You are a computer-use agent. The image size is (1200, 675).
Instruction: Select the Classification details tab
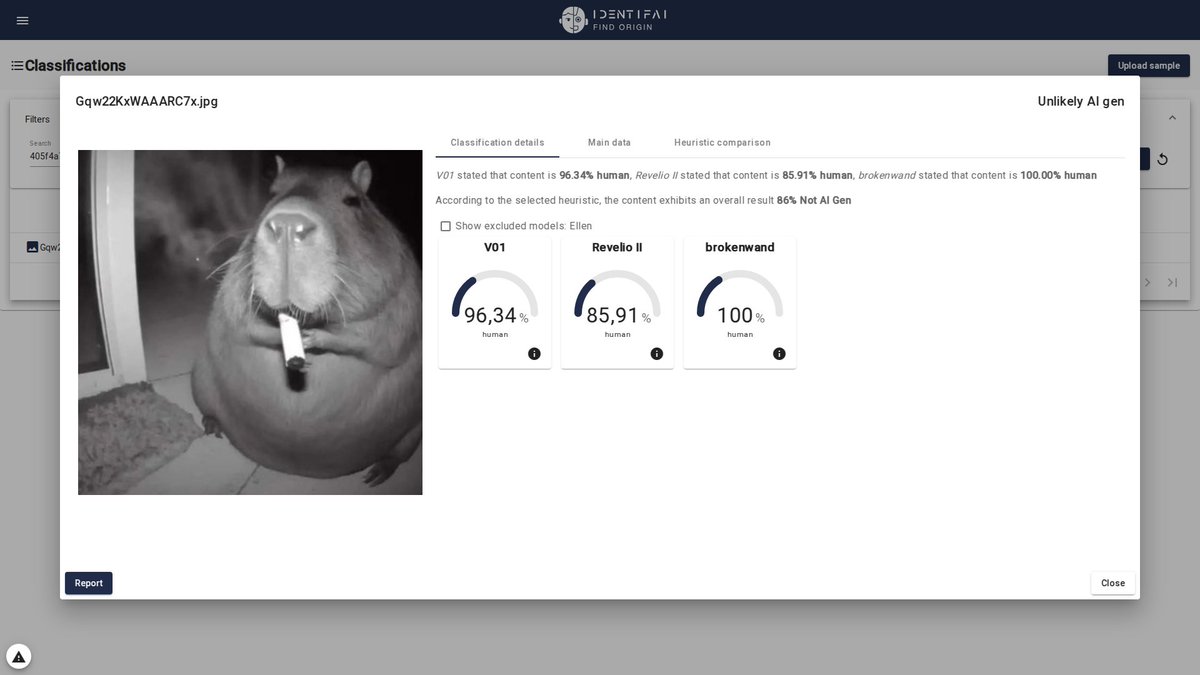pyautogui.click(x=497, y=142)
